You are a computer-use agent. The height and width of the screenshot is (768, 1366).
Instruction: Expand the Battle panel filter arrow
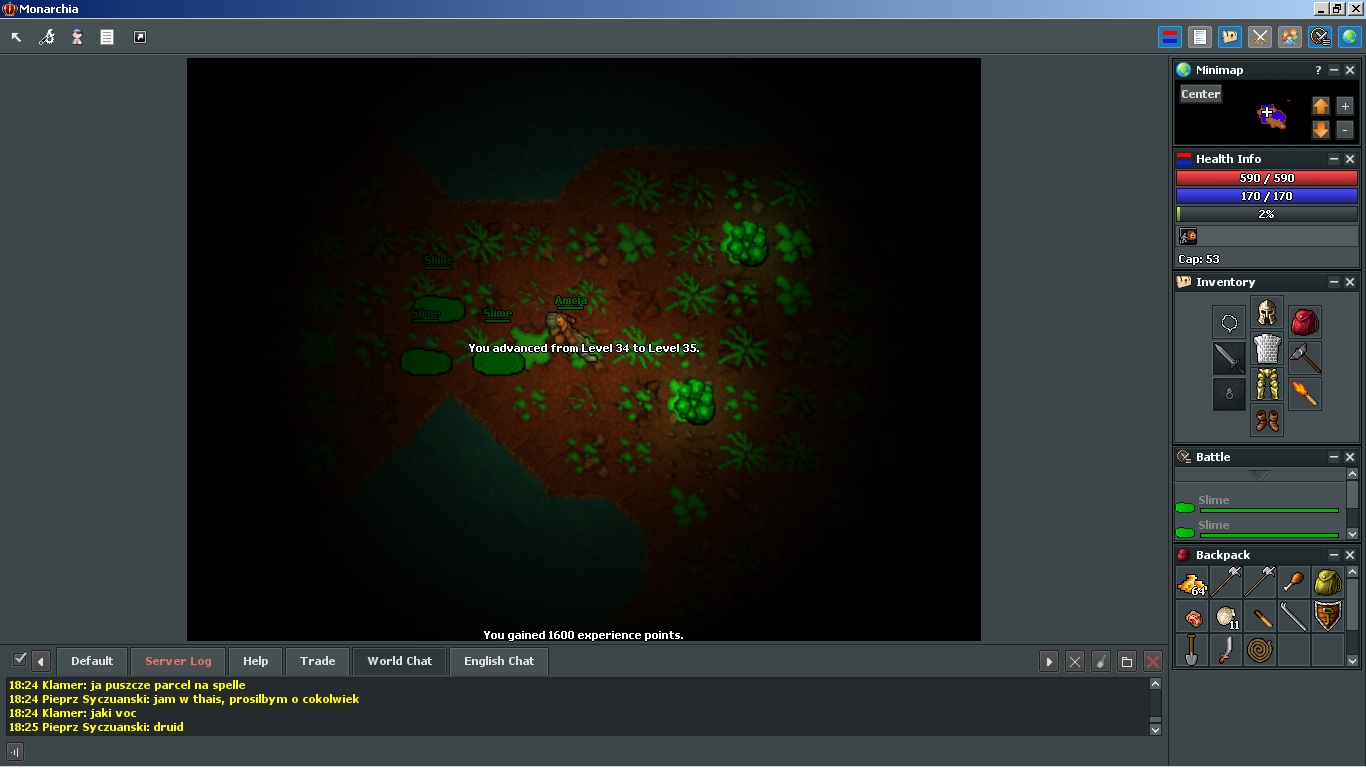tap(1259, 475)
